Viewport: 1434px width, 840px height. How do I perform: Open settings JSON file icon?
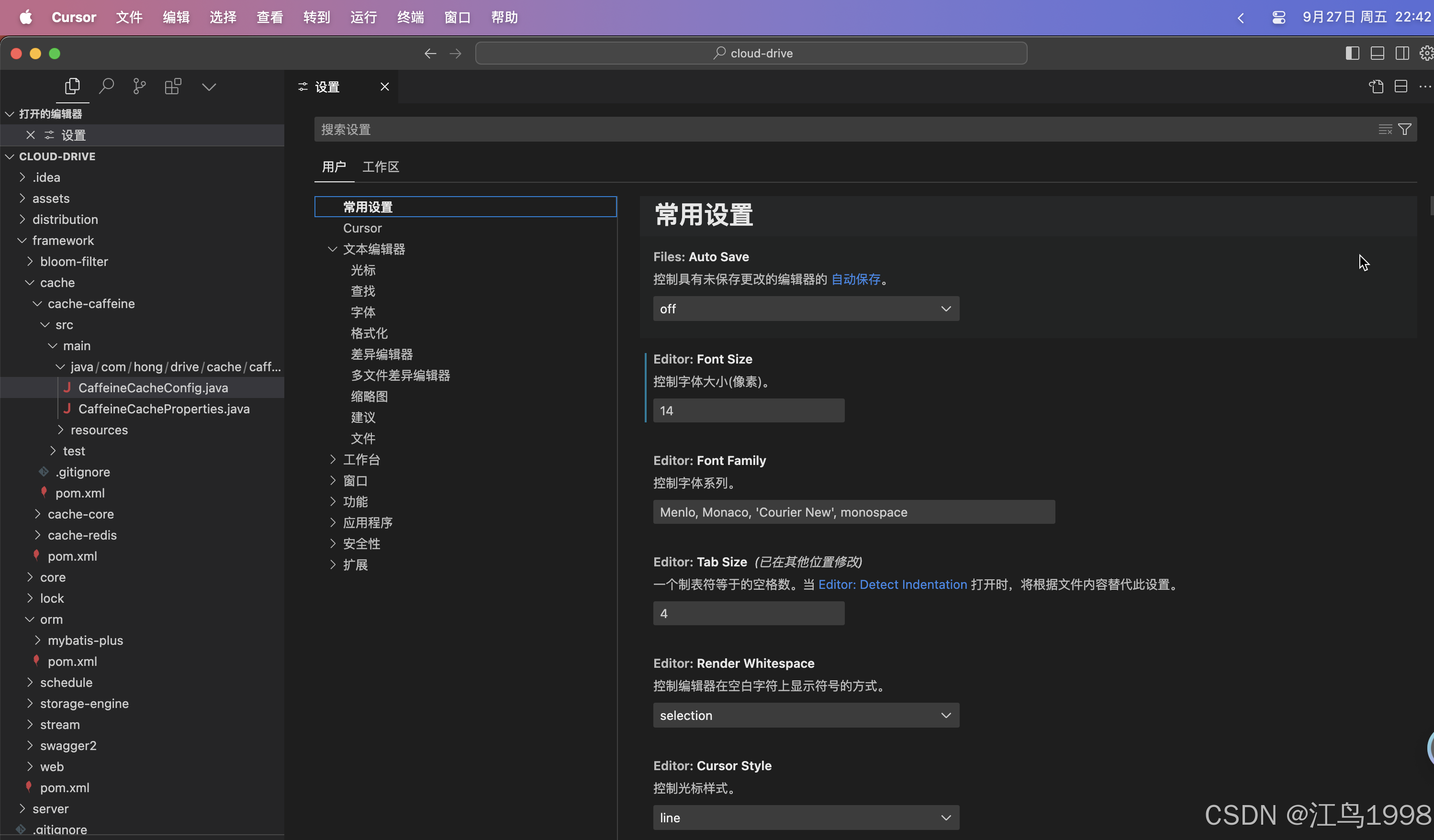coord(1376,87)
